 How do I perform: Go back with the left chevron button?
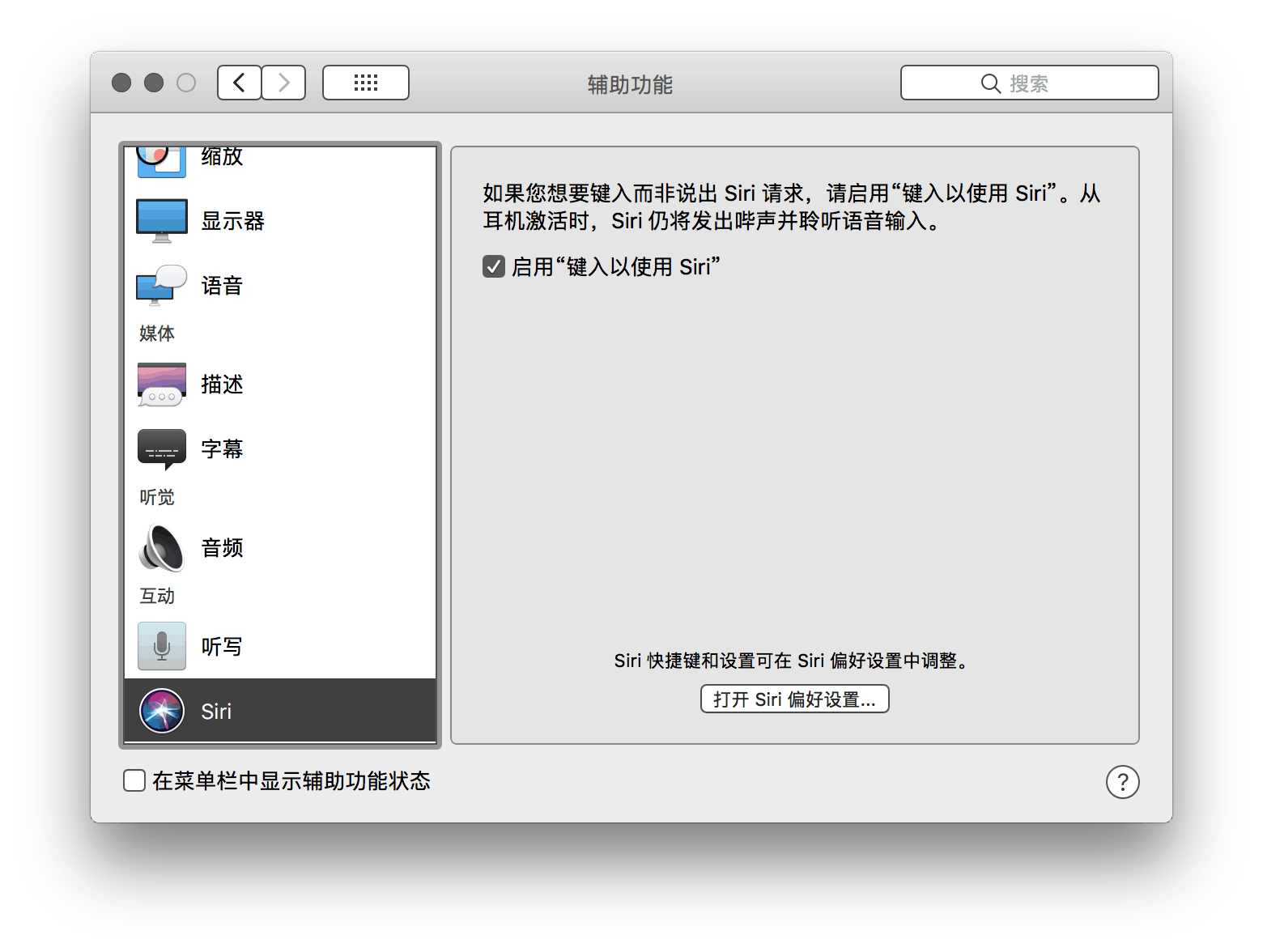click(240, 83)
